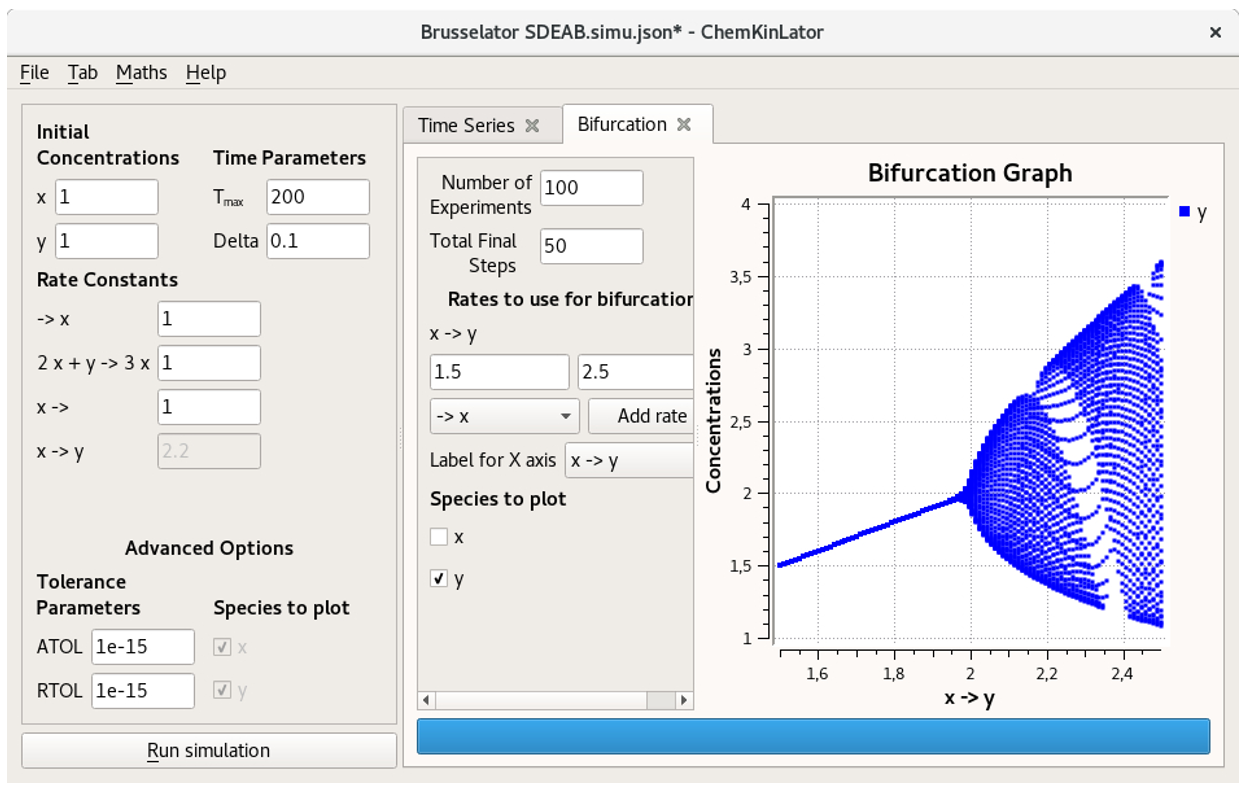Switch to the Time Series tab
The height and width of the screenshot is (792, 1247).
coord(470,125)
